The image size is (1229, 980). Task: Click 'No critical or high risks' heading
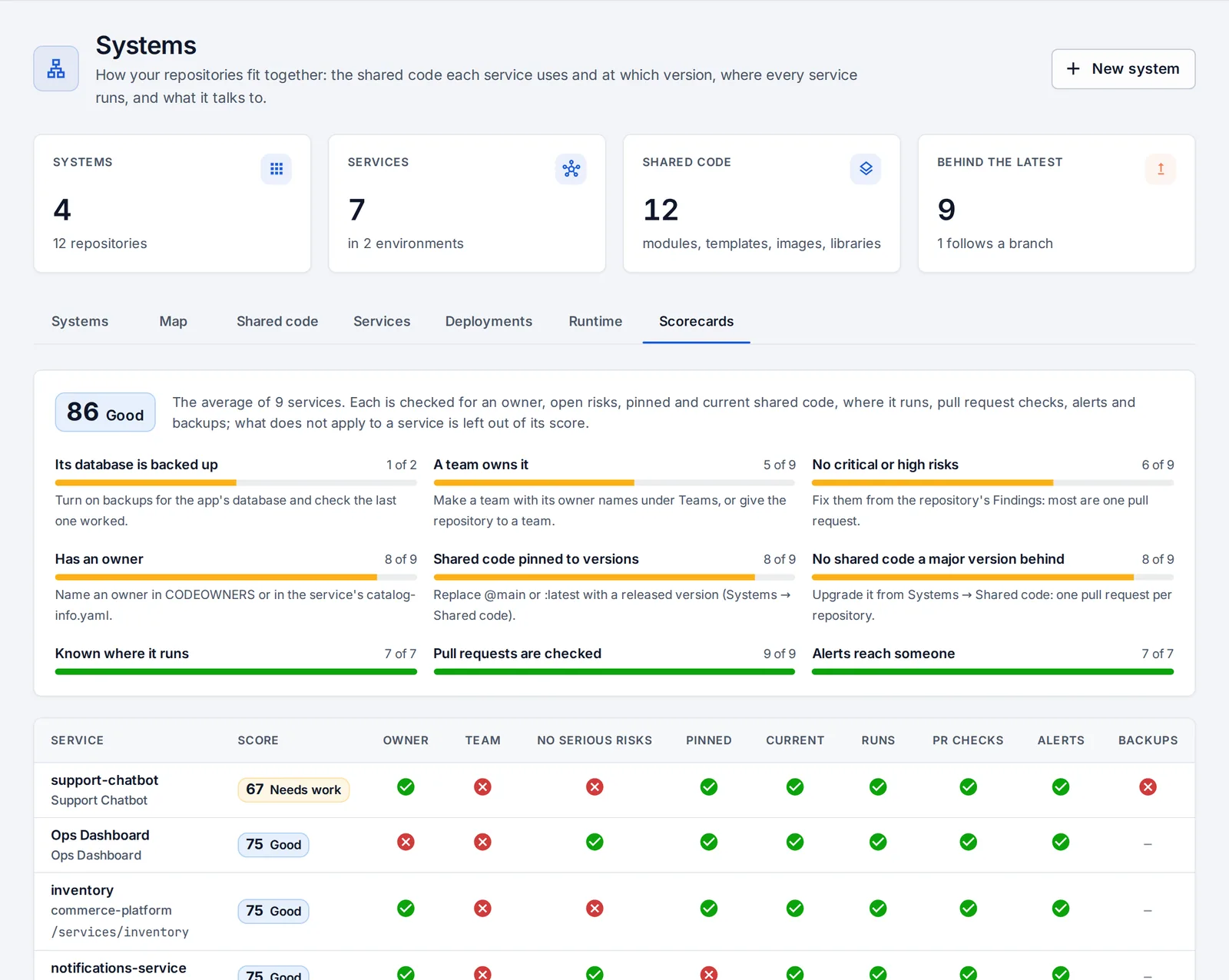(885, 465)
